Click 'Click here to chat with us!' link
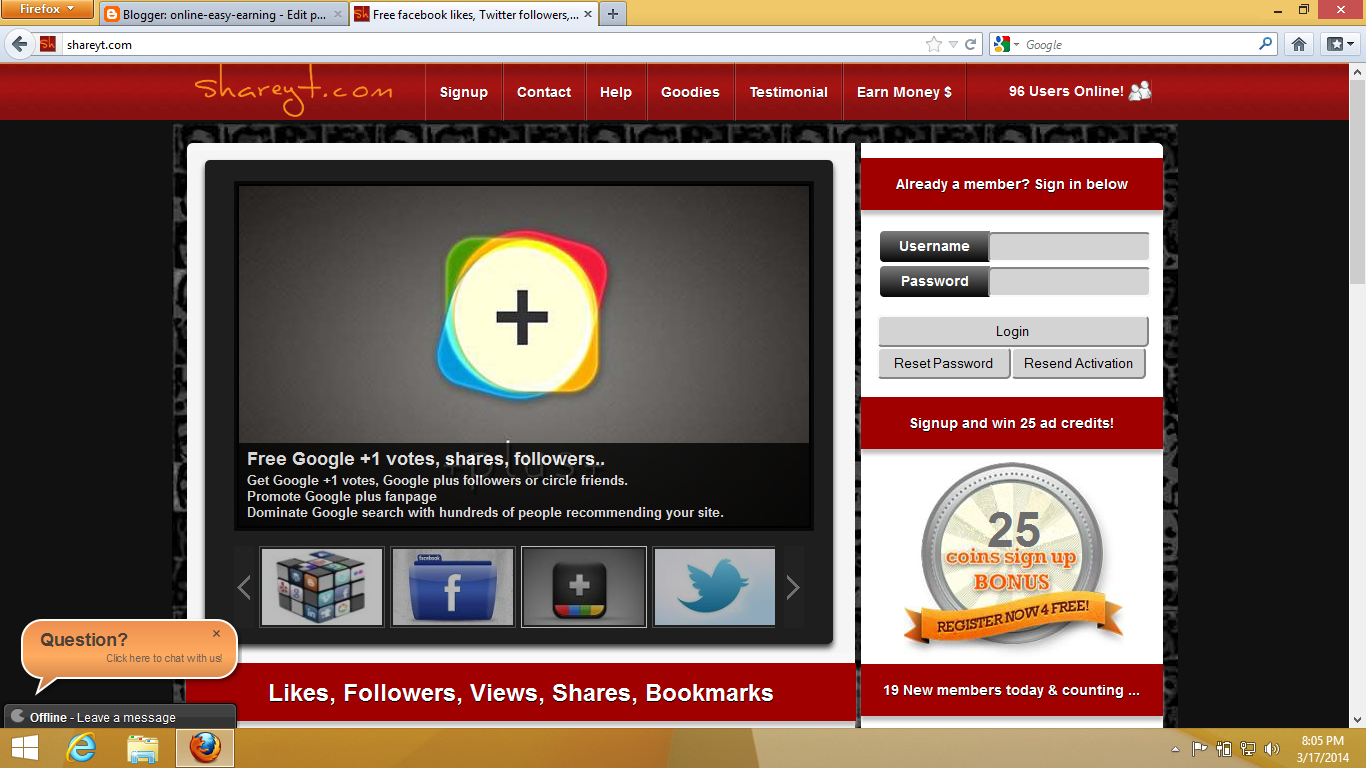The height and width of the screenshot is (768, 1366). pyautogui.click(x=164, y=658)
